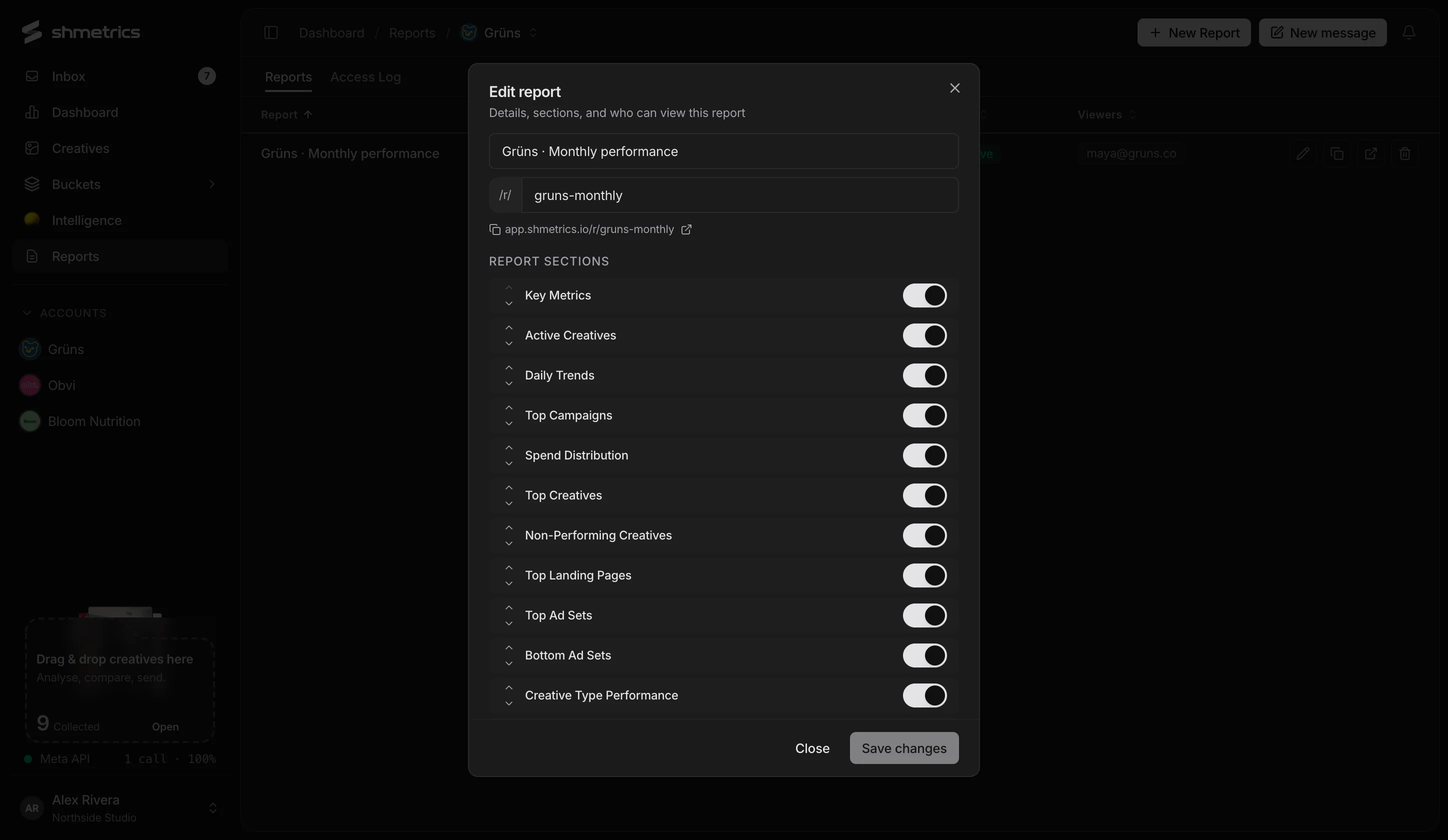
Task: Click the trash delete icon in report row
Action: 1405,153
